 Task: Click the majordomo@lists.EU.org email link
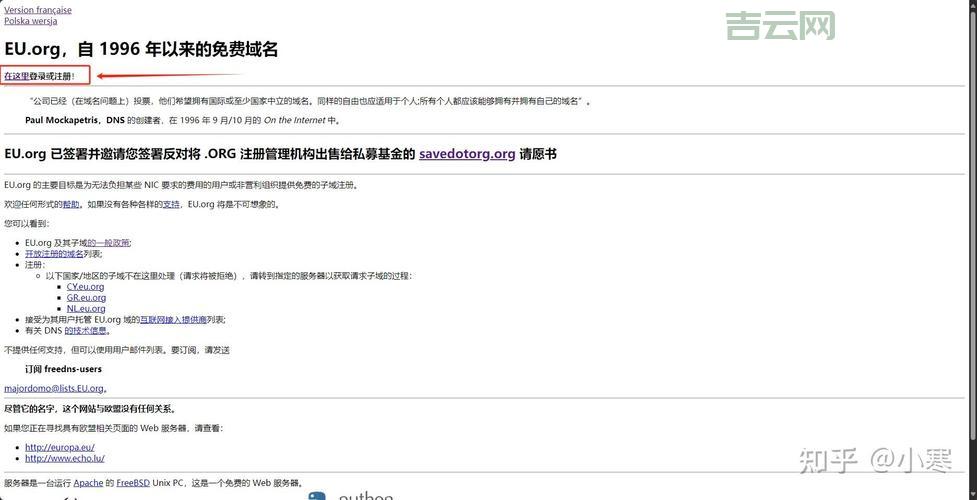(x=54, y=388)
